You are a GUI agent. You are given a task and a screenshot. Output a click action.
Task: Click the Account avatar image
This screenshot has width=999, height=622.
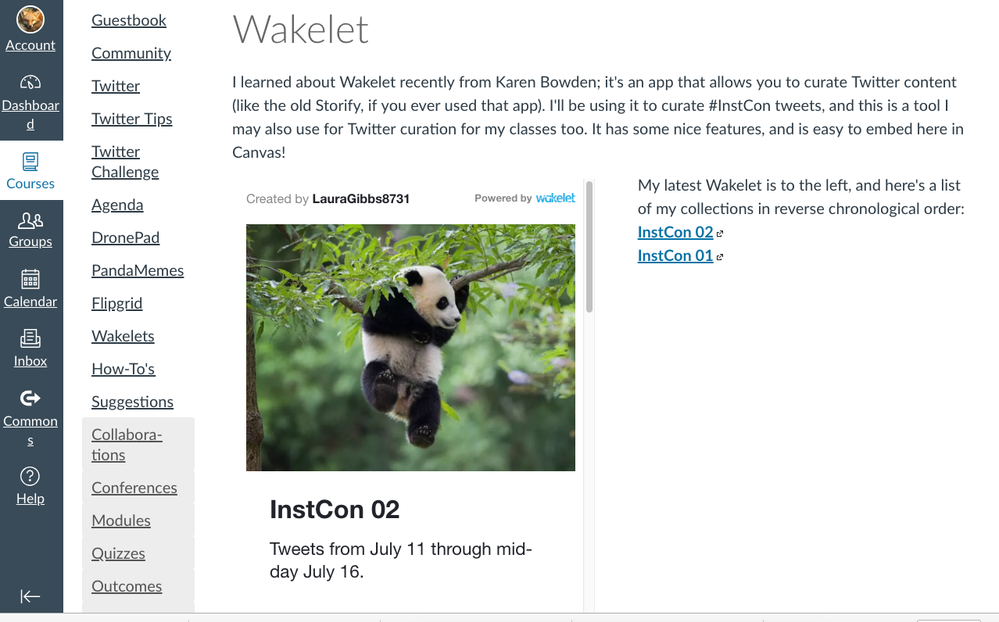[x=31, y=17]
